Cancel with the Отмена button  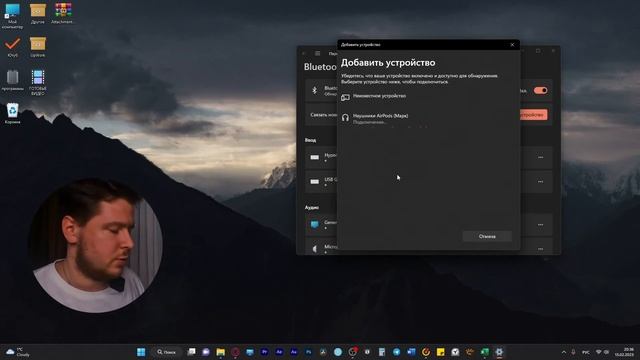[x=487, y=236]
